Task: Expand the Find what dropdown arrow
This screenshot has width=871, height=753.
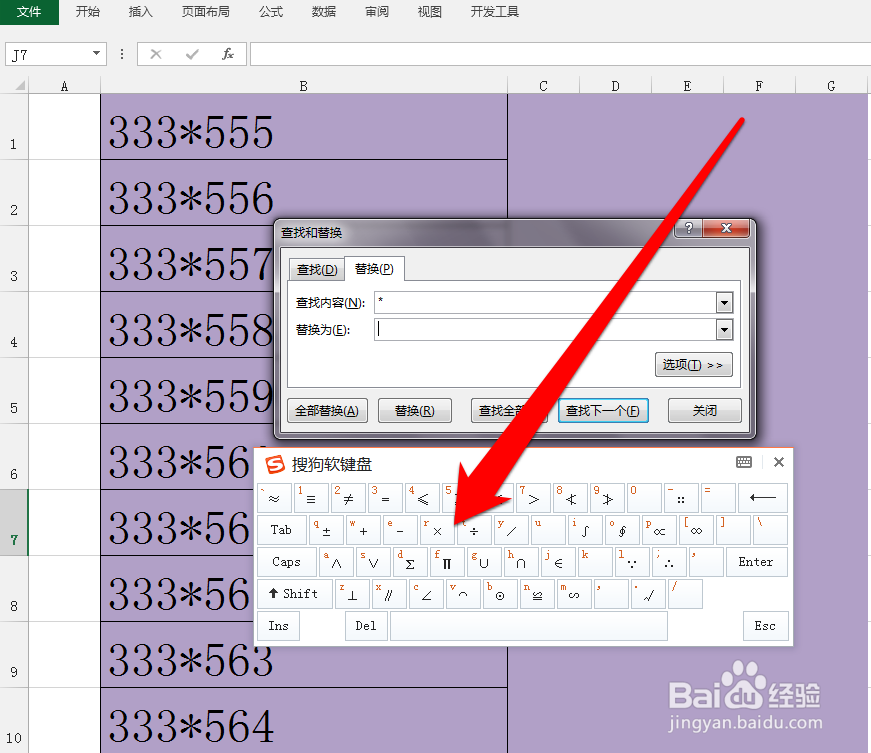Action: [x=724, y=303]
